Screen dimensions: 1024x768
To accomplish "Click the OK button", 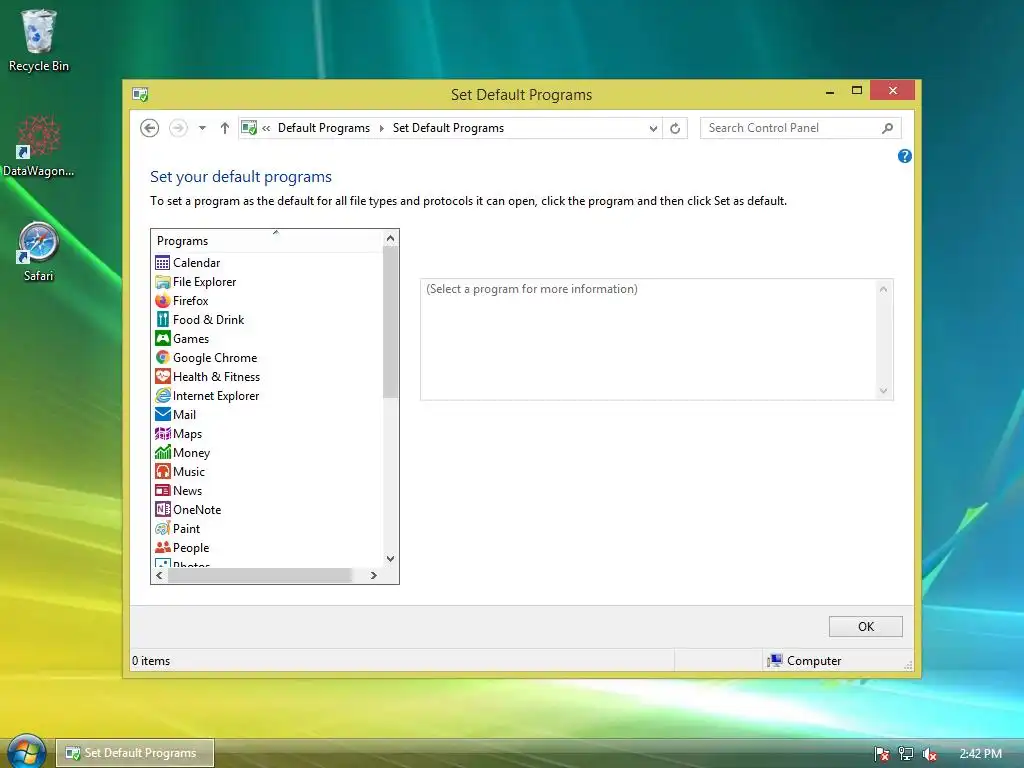I will click(865, 626).
